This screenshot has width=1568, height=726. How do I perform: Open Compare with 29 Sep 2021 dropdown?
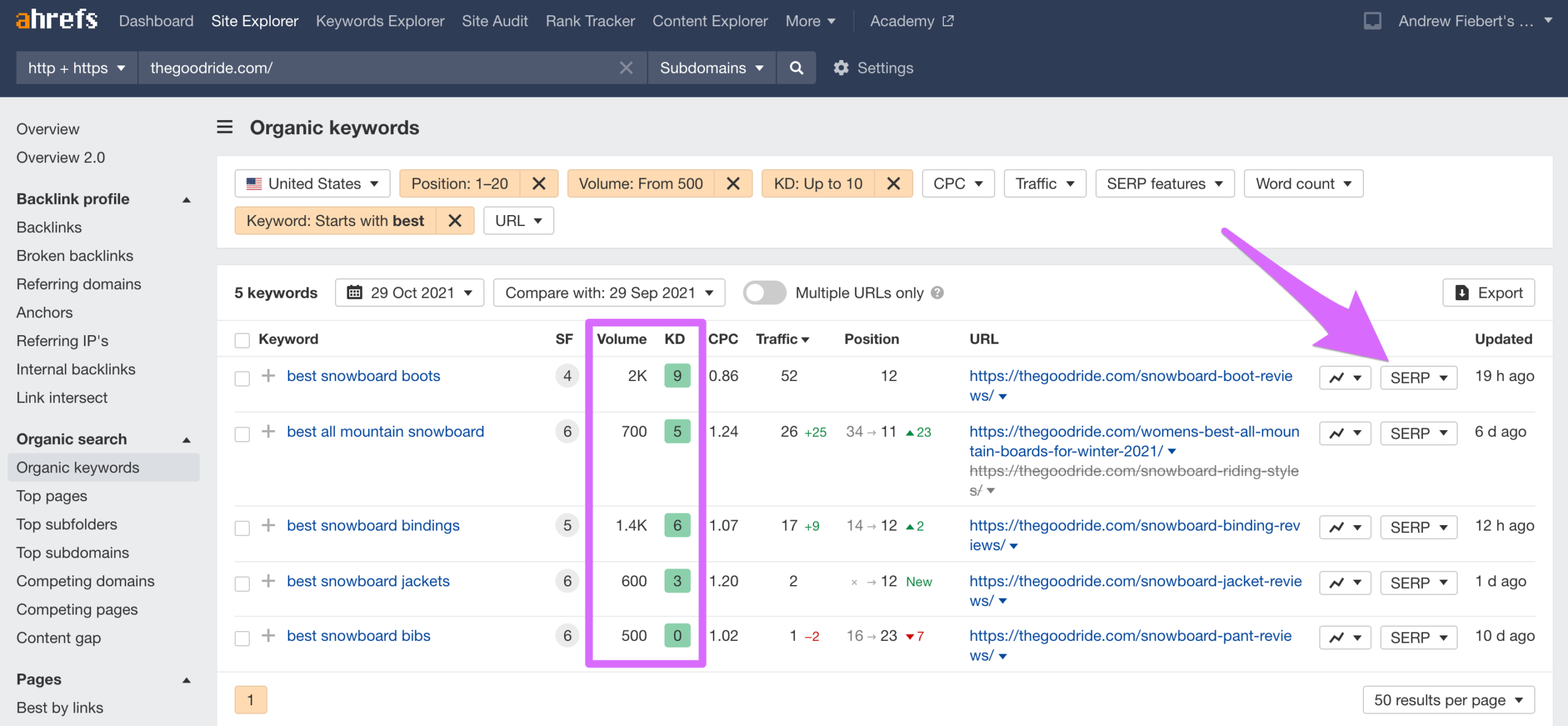tap(609, 293)
